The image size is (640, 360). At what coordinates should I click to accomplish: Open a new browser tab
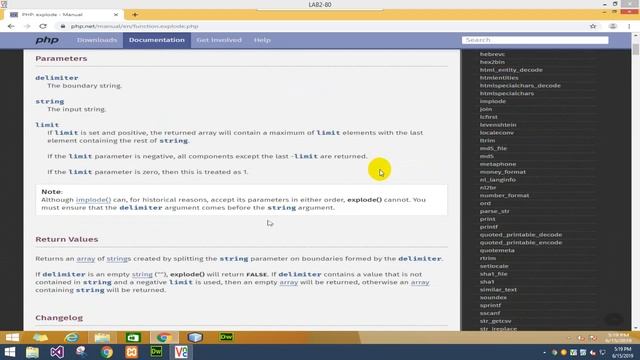135,15
